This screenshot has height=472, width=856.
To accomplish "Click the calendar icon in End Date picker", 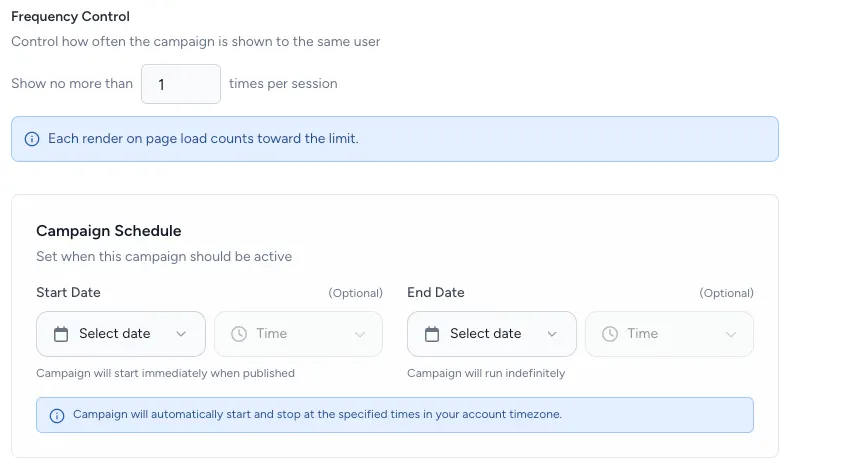I will coord(432,334).
